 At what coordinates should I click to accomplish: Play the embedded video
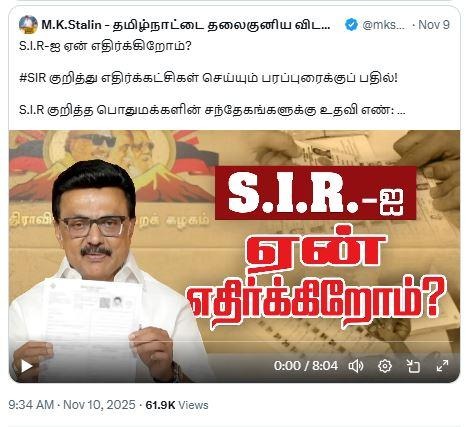pos(26,366)
